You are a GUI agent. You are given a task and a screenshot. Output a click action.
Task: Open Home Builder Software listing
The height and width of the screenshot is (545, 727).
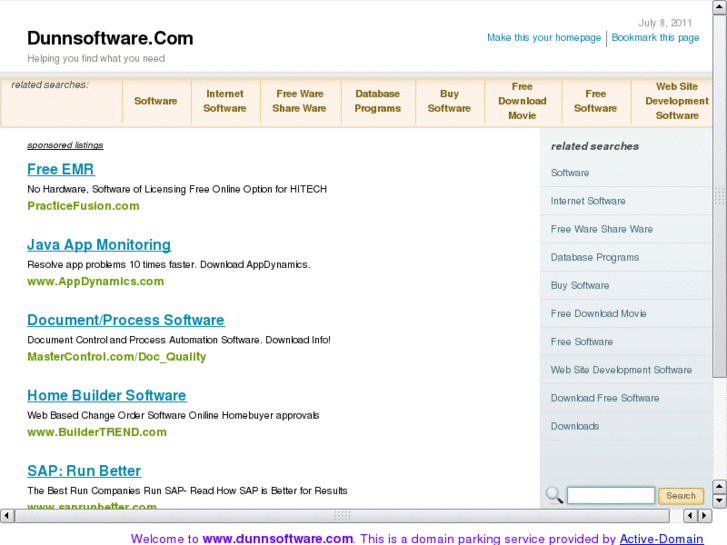pyautogui.click(x=107, y=396)
